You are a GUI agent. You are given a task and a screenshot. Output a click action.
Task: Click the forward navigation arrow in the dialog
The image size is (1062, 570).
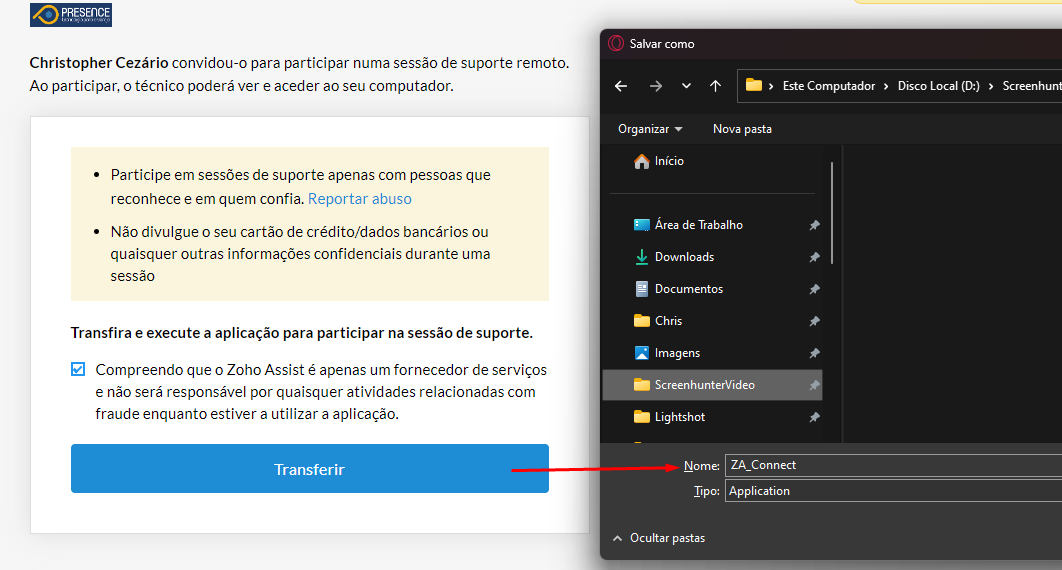pyautogui.click(x=656, y=86)
